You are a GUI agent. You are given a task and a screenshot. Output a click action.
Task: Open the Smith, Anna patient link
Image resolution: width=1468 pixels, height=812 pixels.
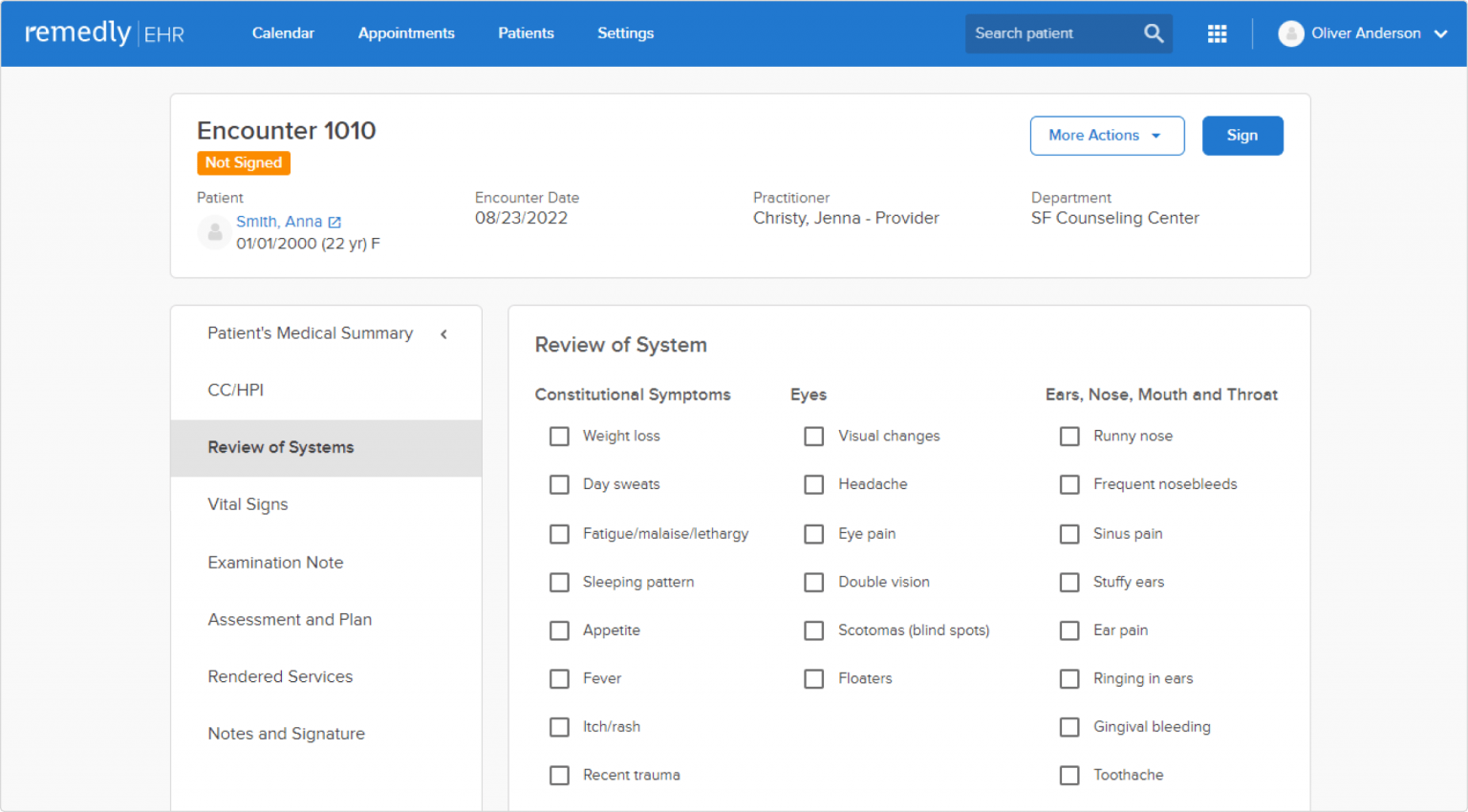coord(279,222)
